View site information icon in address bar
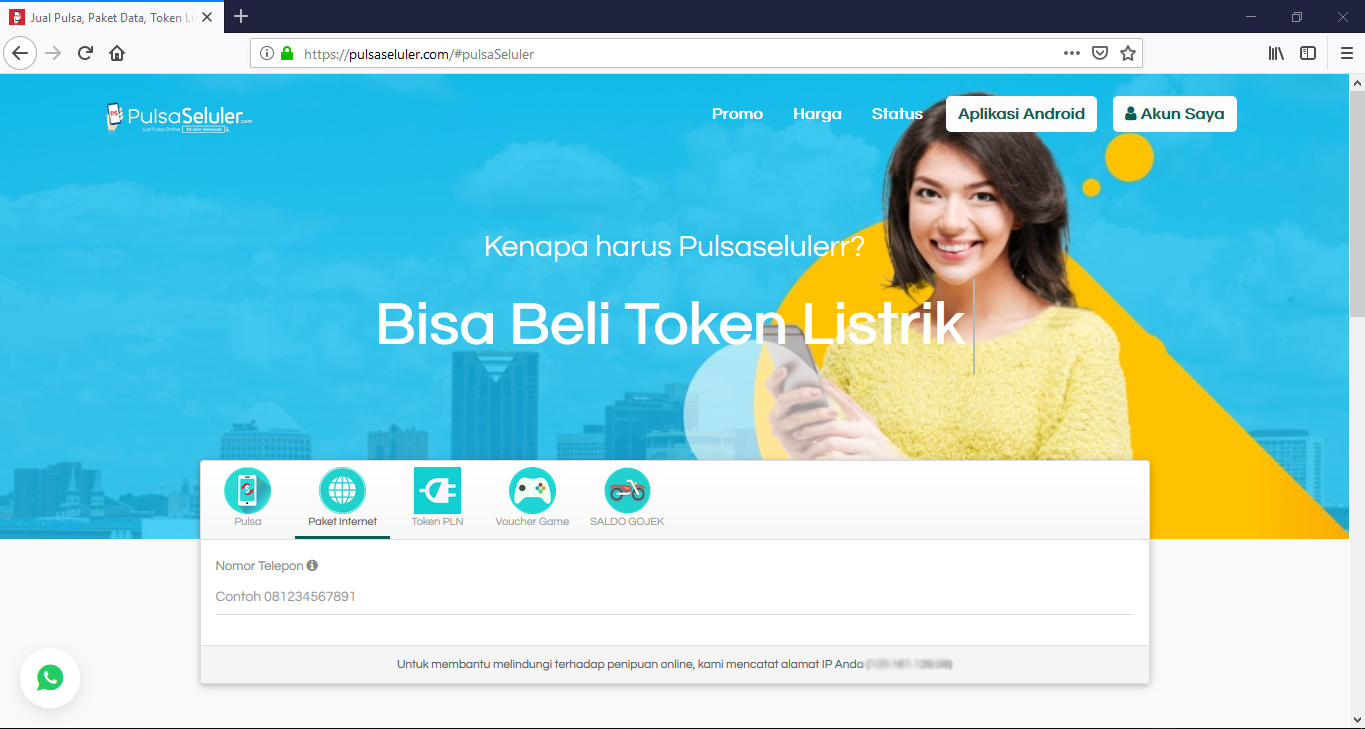The width and height of the screenshot is (1365, 729). (x=267, y=54)
